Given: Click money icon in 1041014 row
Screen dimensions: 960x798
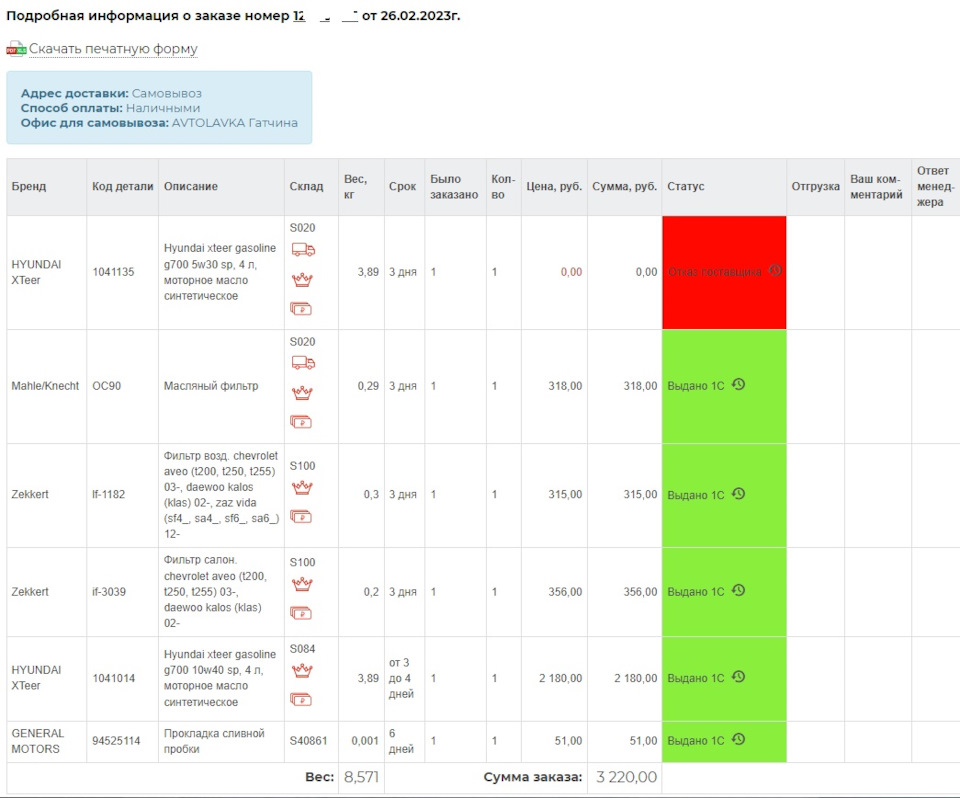Looking at the screenshot, I should pos(301,699).
